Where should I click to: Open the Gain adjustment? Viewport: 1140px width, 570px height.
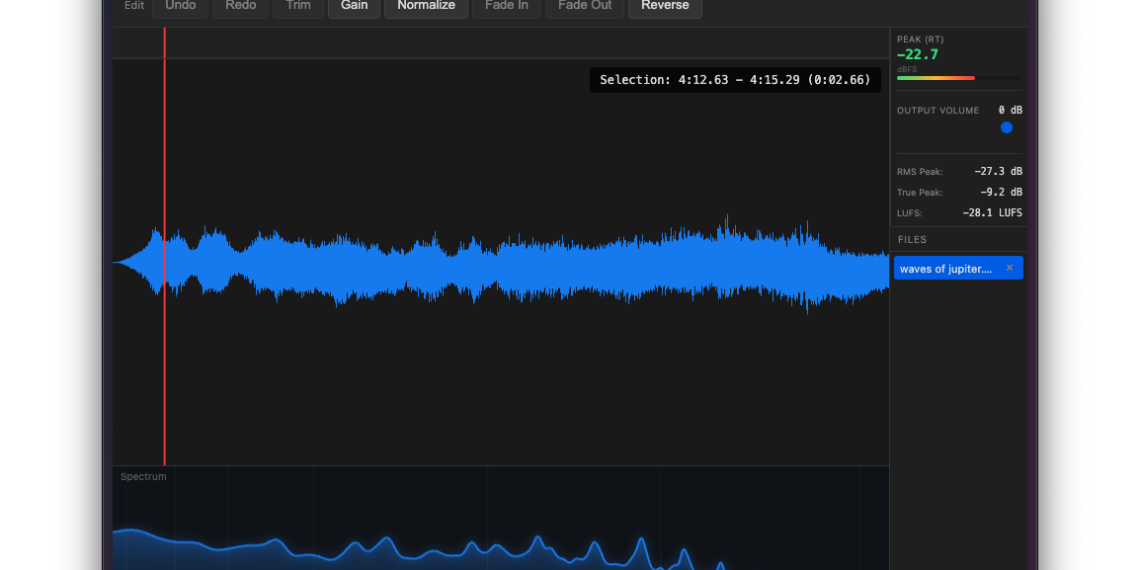pos(354,6)
